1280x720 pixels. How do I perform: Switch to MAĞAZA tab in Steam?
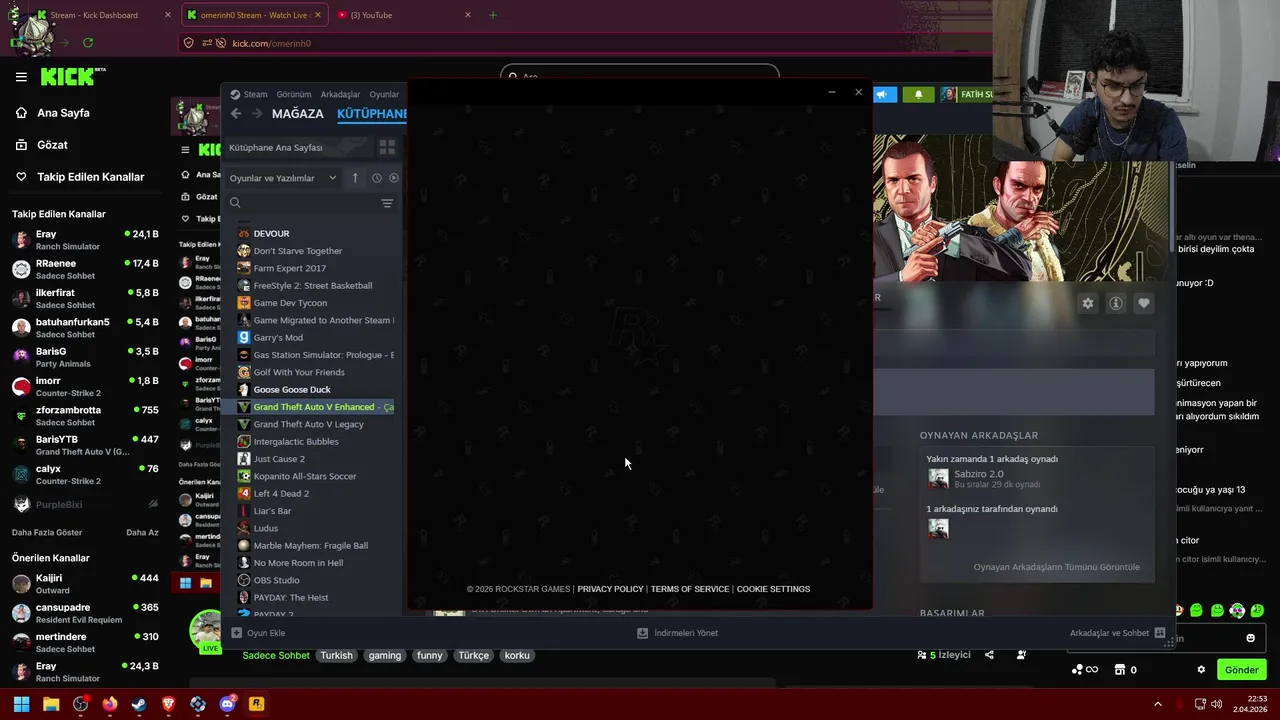tap(298, 114)
